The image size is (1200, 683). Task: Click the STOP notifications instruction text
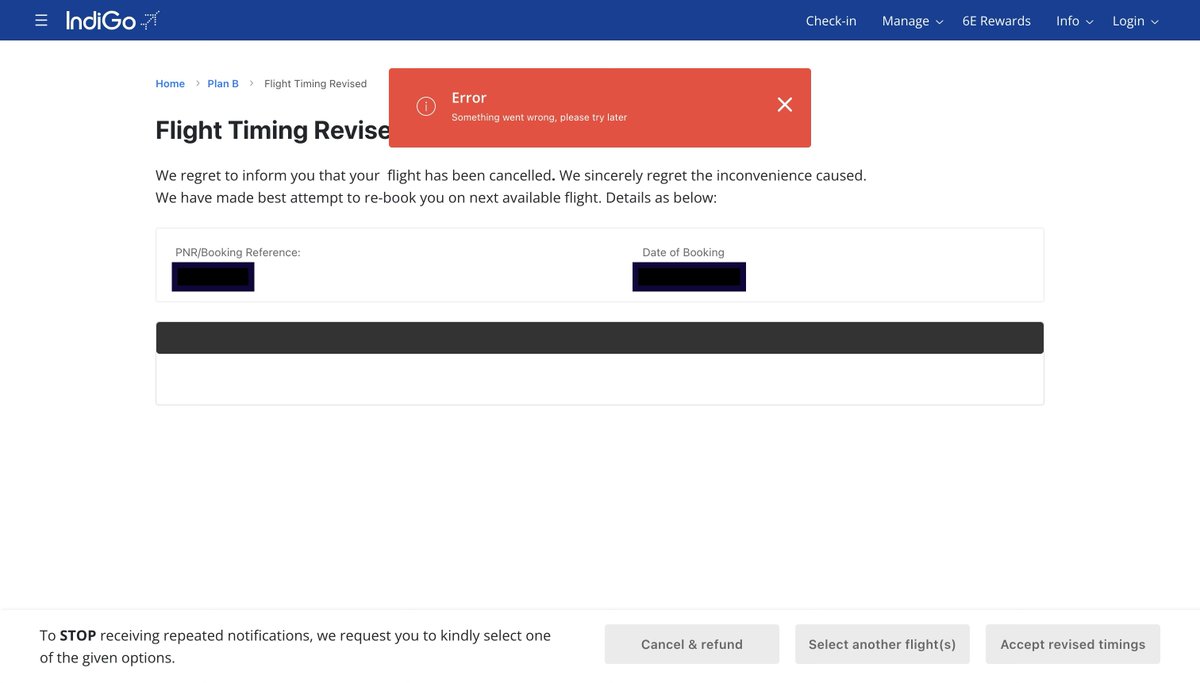click(x=295, y=647)
